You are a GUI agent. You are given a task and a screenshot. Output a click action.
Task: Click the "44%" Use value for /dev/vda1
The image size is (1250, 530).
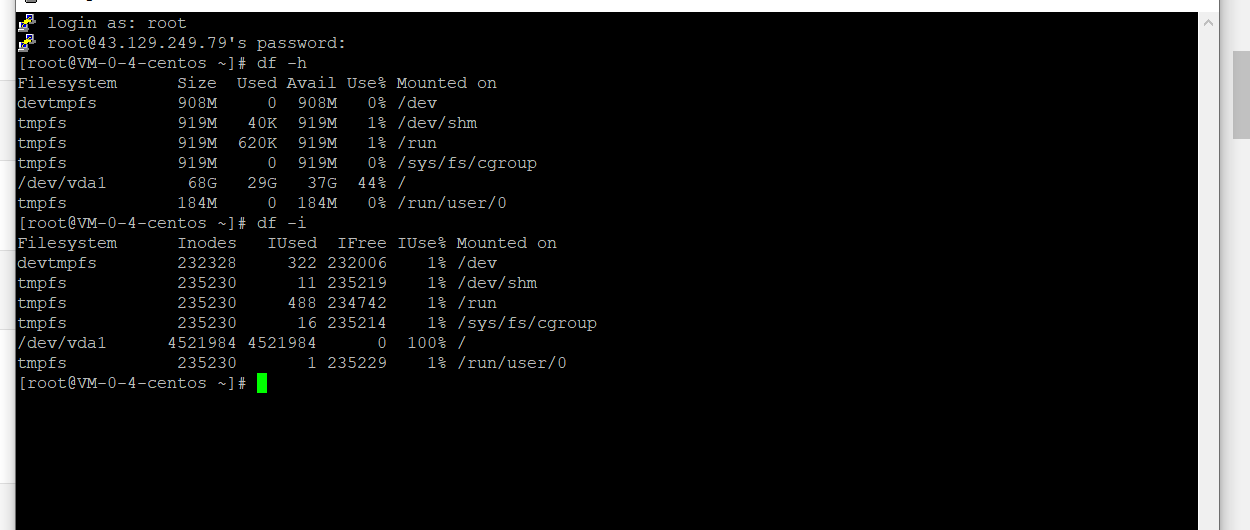click(x=372, y=183)
